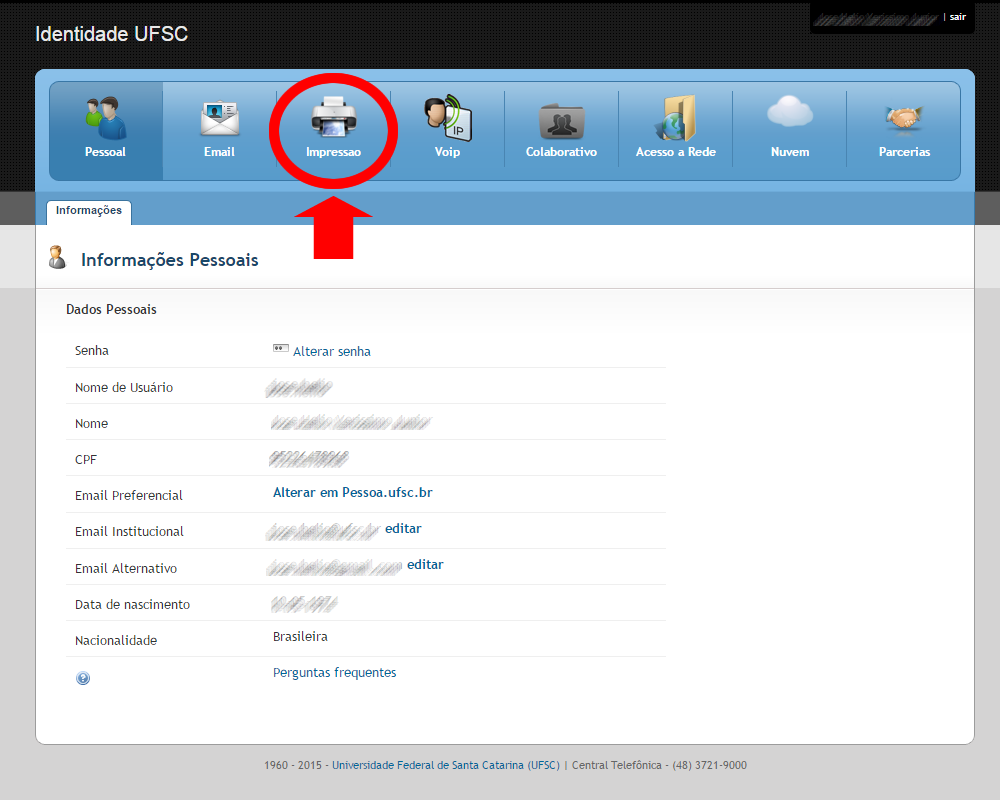The image size is (1000, 800).
Task: Open the Acesso a Rede icon
Action: 675,118
